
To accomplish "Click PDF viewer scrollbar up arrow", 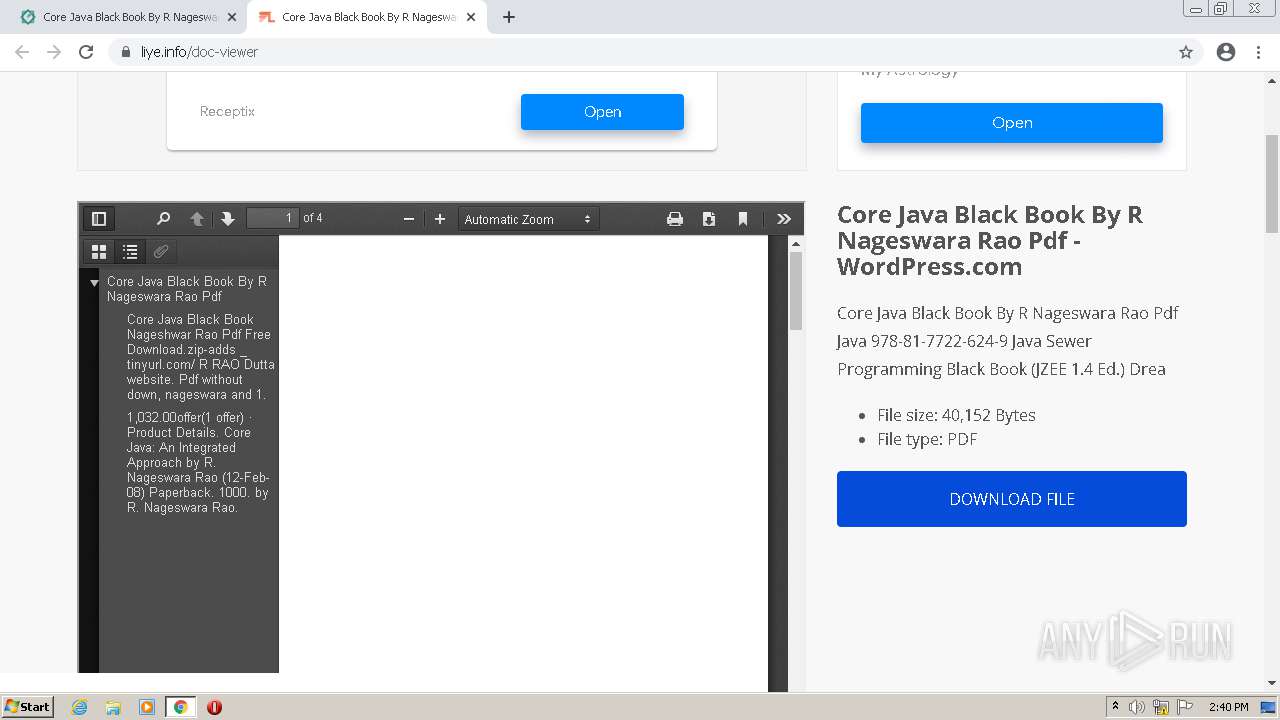I will coord(796,243).
